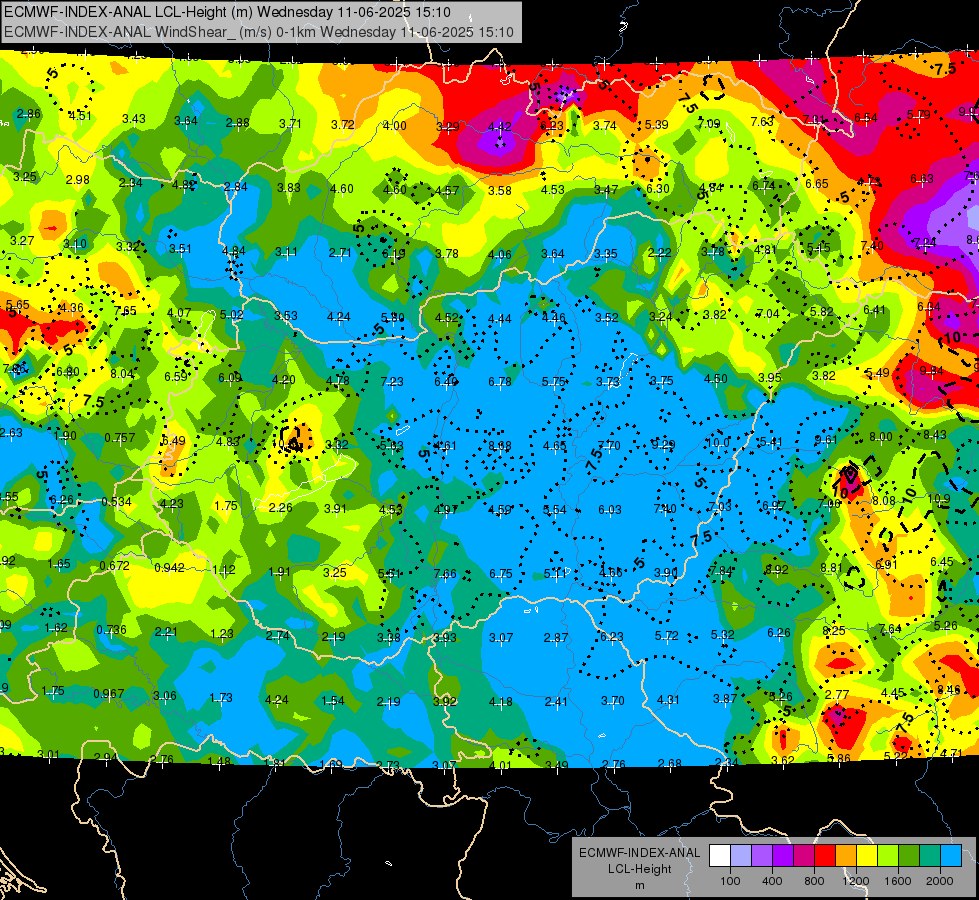The image size is (979, 900).
Task: Click the map value 8.04
Action: coord(122,373)
